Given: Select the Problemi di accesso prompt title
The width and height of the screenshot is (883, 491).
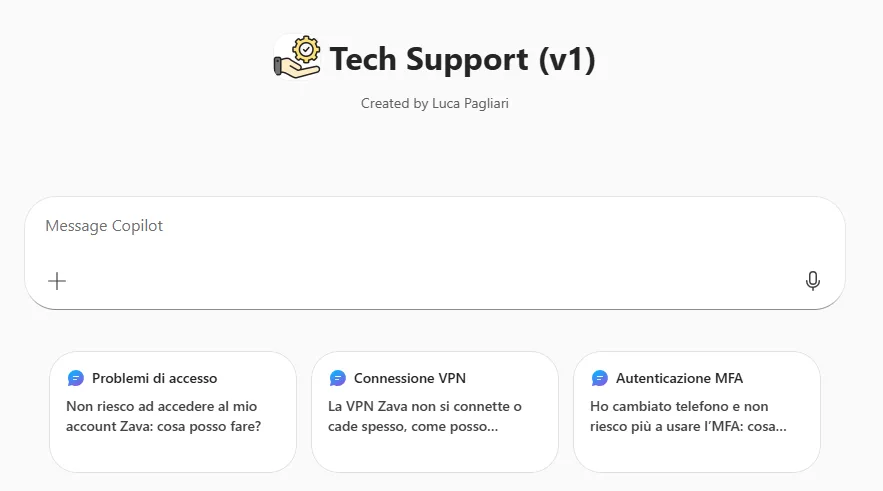Looking at the screenshot, I should [x=154, y=378].
